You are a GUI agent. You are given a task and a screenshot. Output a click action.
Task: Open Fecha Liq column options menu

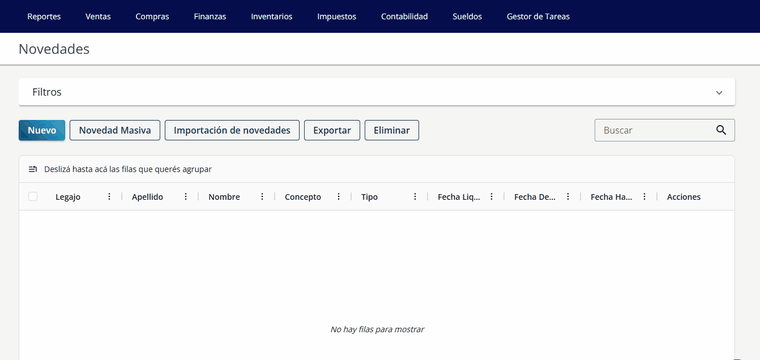tap(491, 196)
